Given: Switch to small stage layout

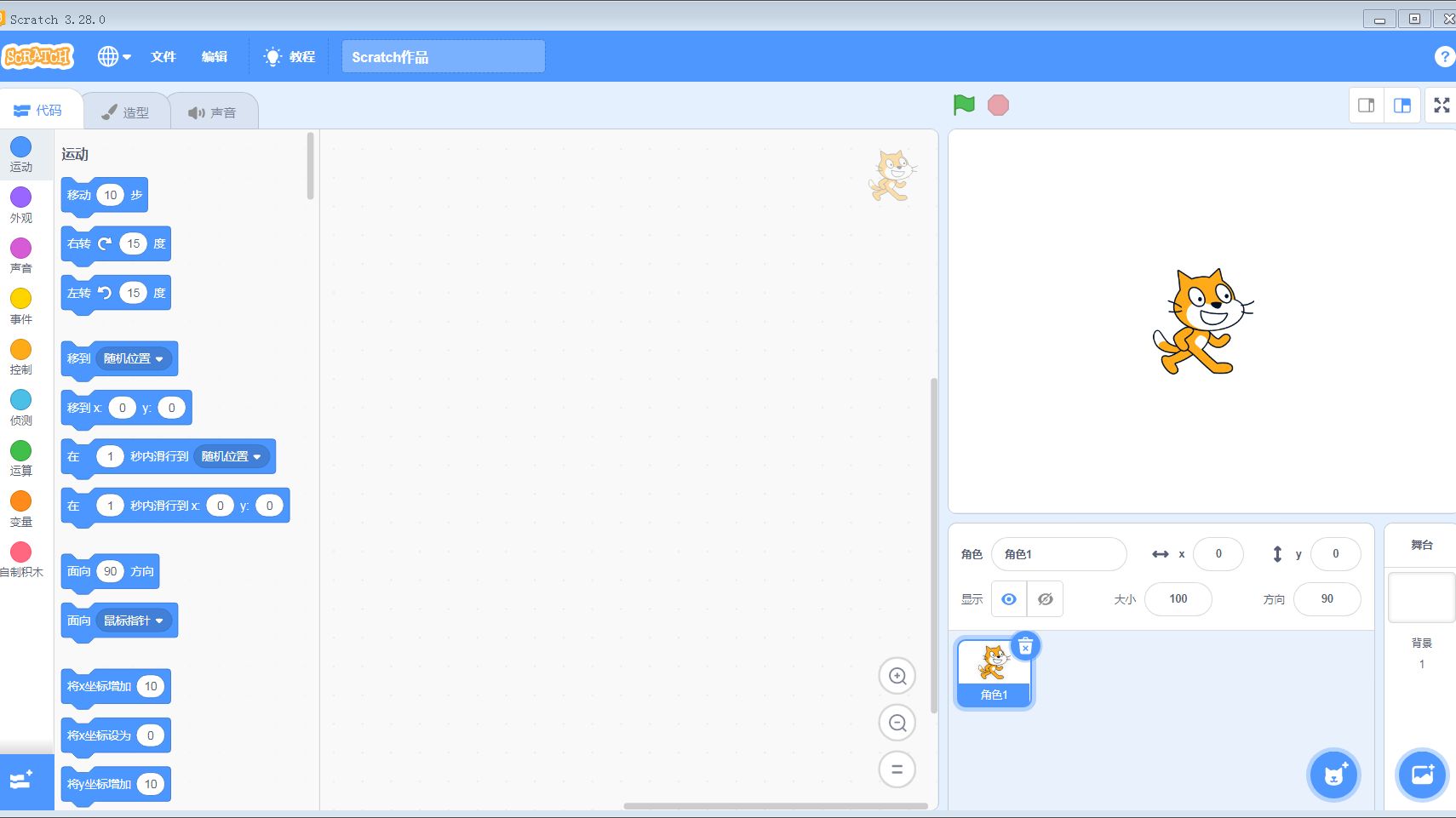Looking at the screenshot, I should click(1367, 106).
